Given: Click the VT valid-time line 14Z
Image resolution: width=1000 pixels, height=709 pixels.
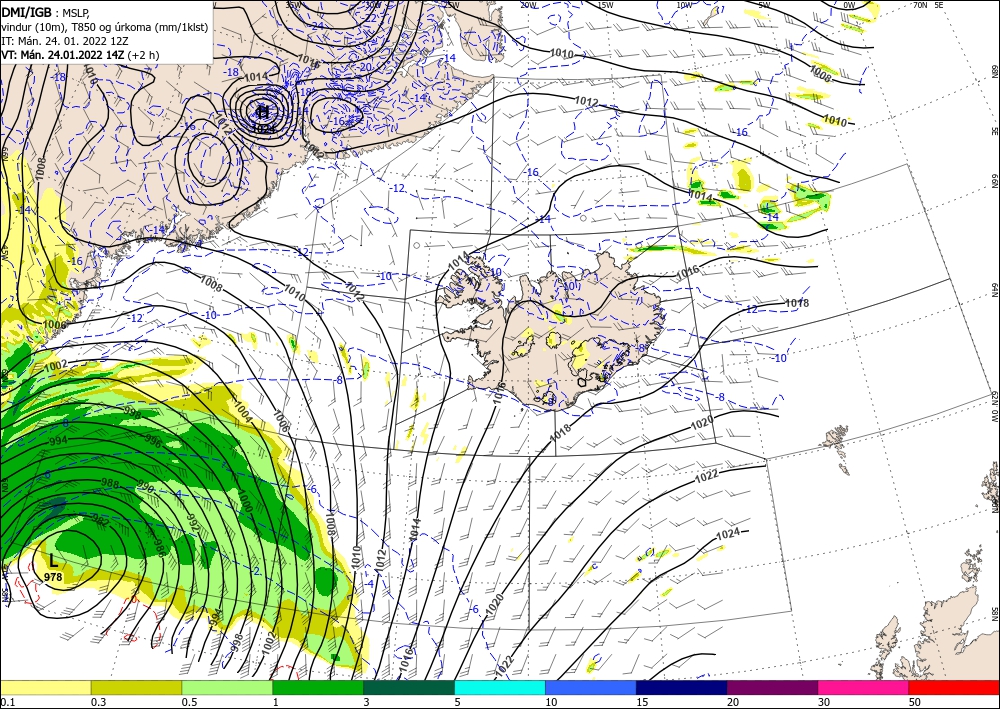Looking at the screenshot, I should click(80, 55).
